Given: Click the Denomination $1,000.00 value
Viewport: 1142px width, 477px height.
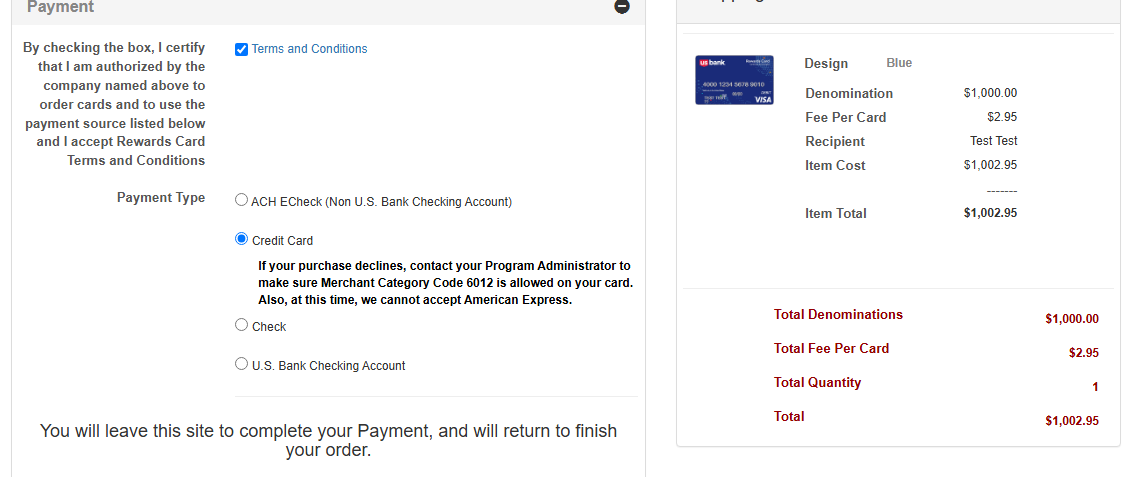Looking at the screenshot, I should click(x=990, y=92).
